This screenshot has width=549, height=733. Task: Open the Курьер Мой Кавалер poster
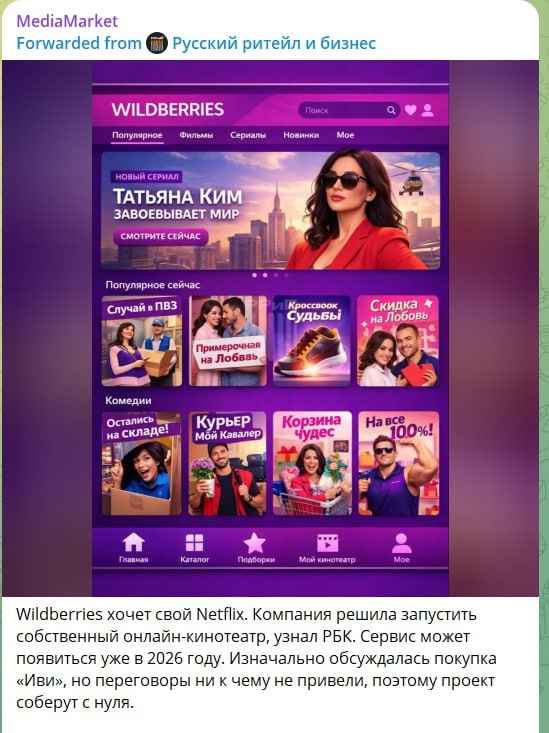(x=227, y=463)
